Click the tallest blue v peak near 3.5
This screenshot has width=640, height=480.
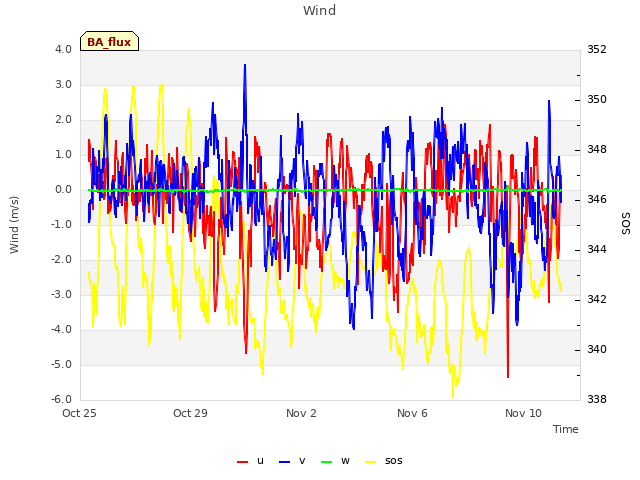point(245,65)
